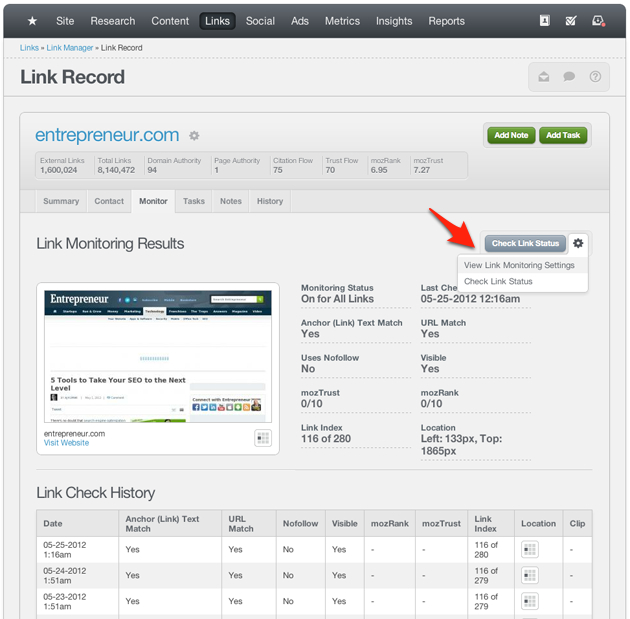
Task: Open the help question mark icon
Action: [x=595, y=76]
